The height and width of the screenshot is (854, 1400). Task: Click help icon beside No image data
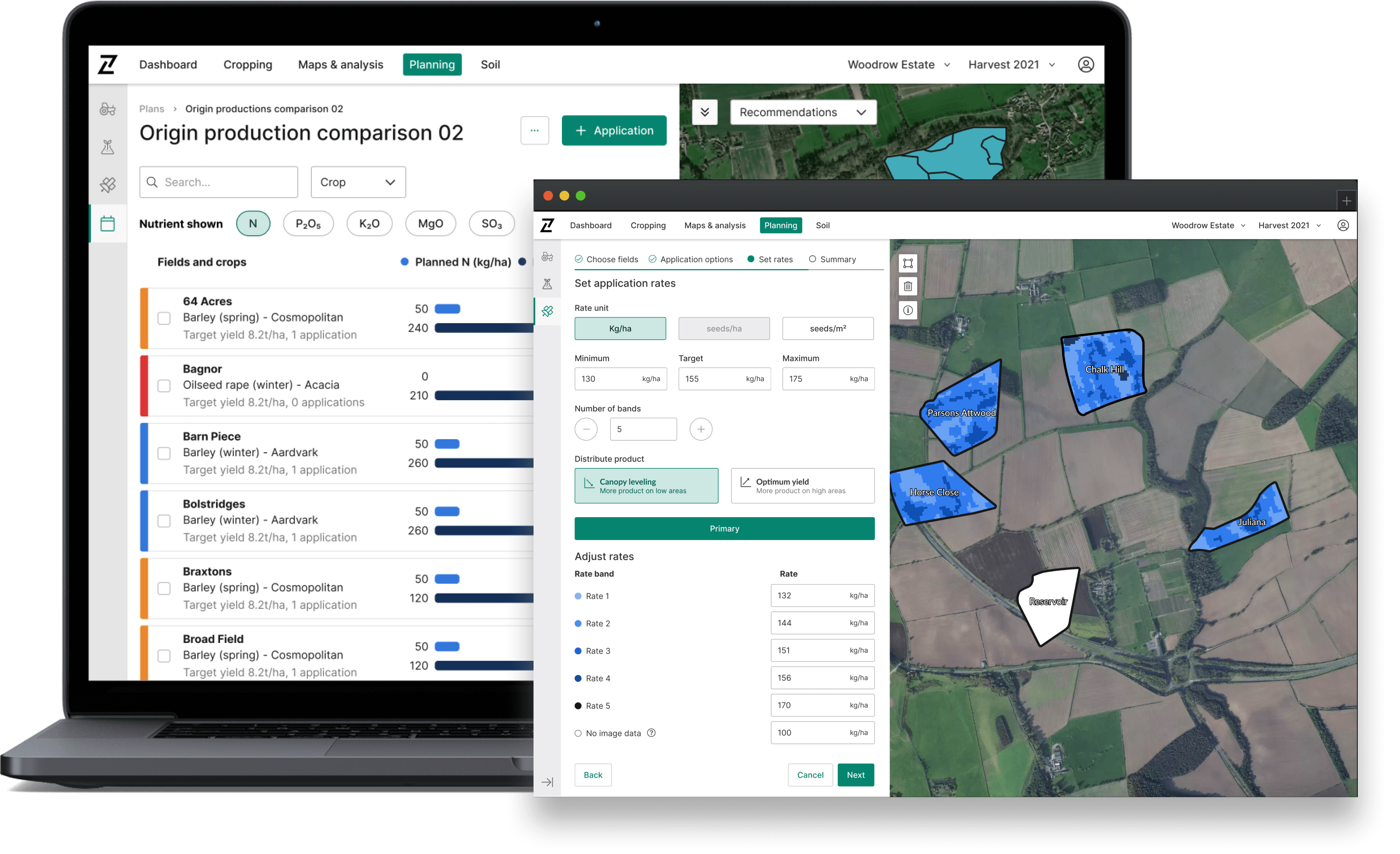651,733
